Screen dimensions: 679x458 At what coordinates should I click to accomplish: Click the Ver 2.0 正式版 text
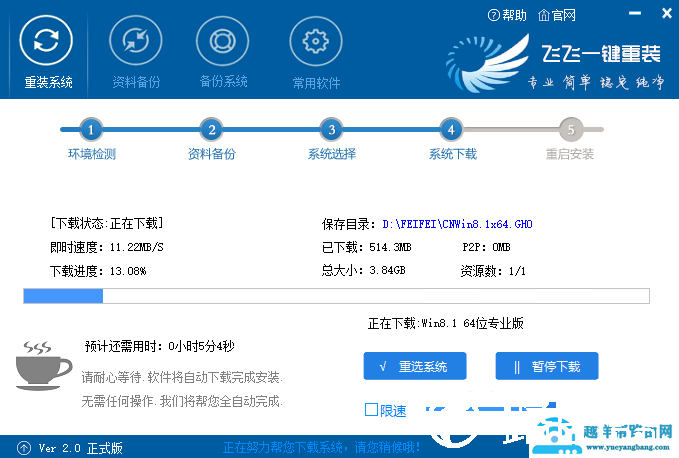(x=81, y=448)
